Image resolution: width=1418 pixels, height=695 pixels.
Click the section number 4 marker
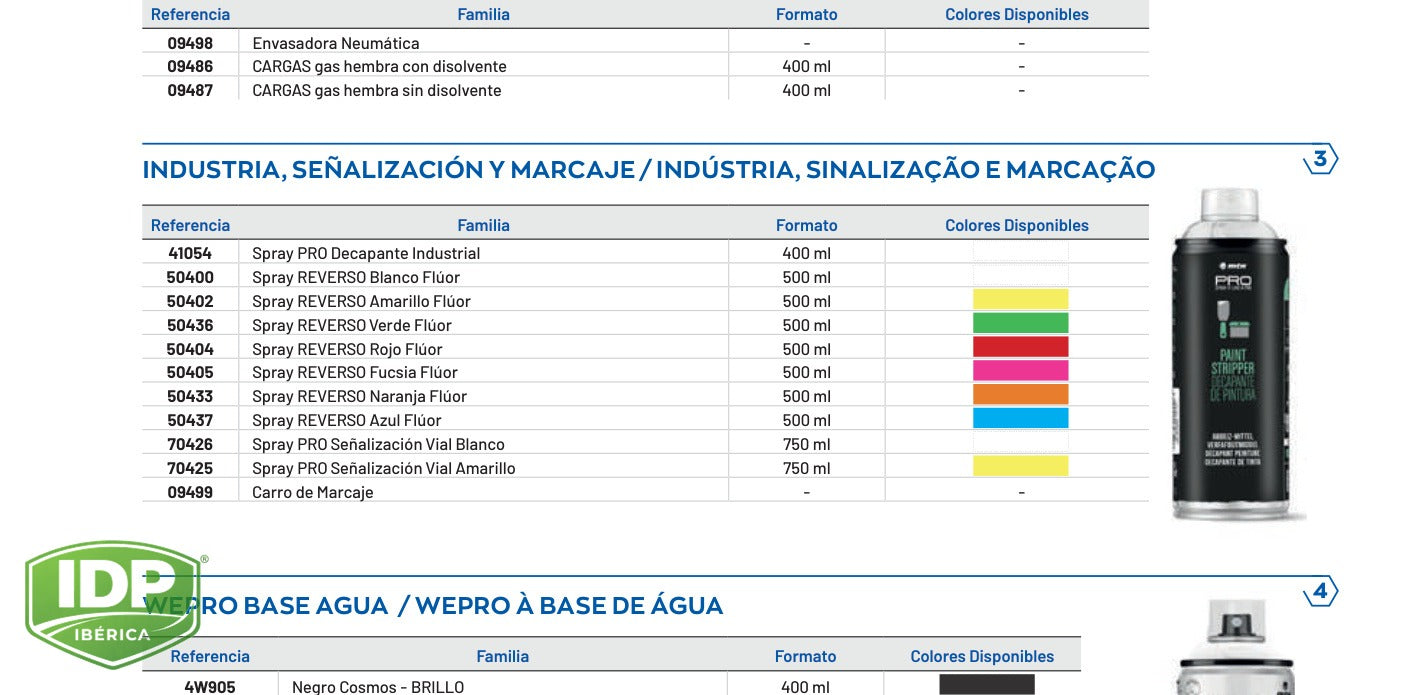click(x=1320, y=592)
